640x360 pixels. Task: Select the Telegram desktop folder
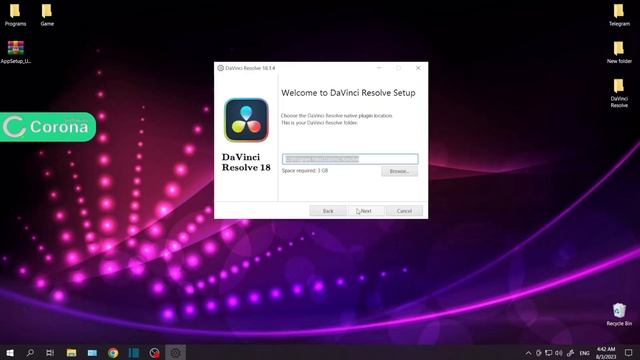[619, 15]
